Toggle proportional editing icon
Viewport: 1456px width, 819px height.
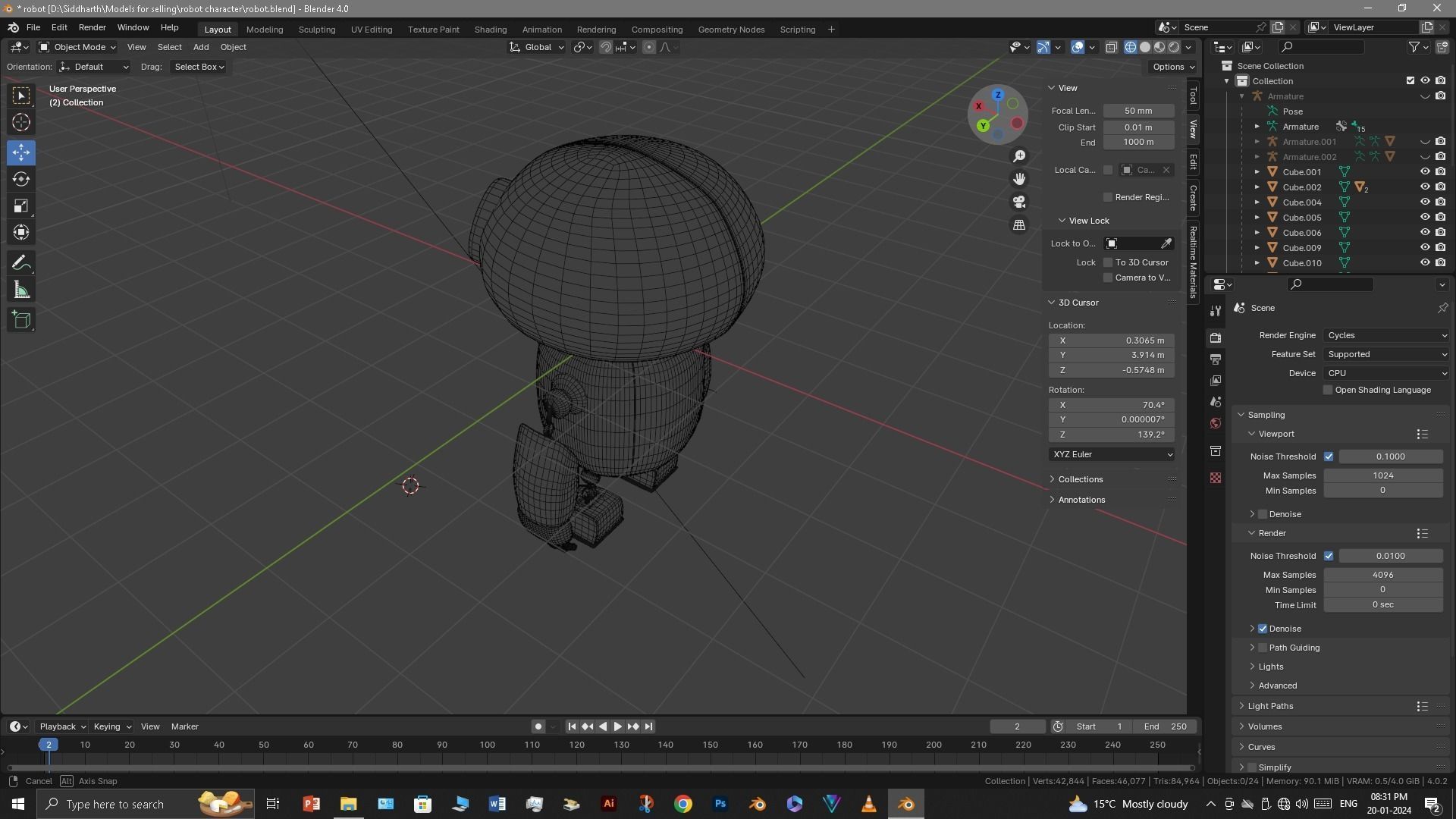tap(649, 47)
